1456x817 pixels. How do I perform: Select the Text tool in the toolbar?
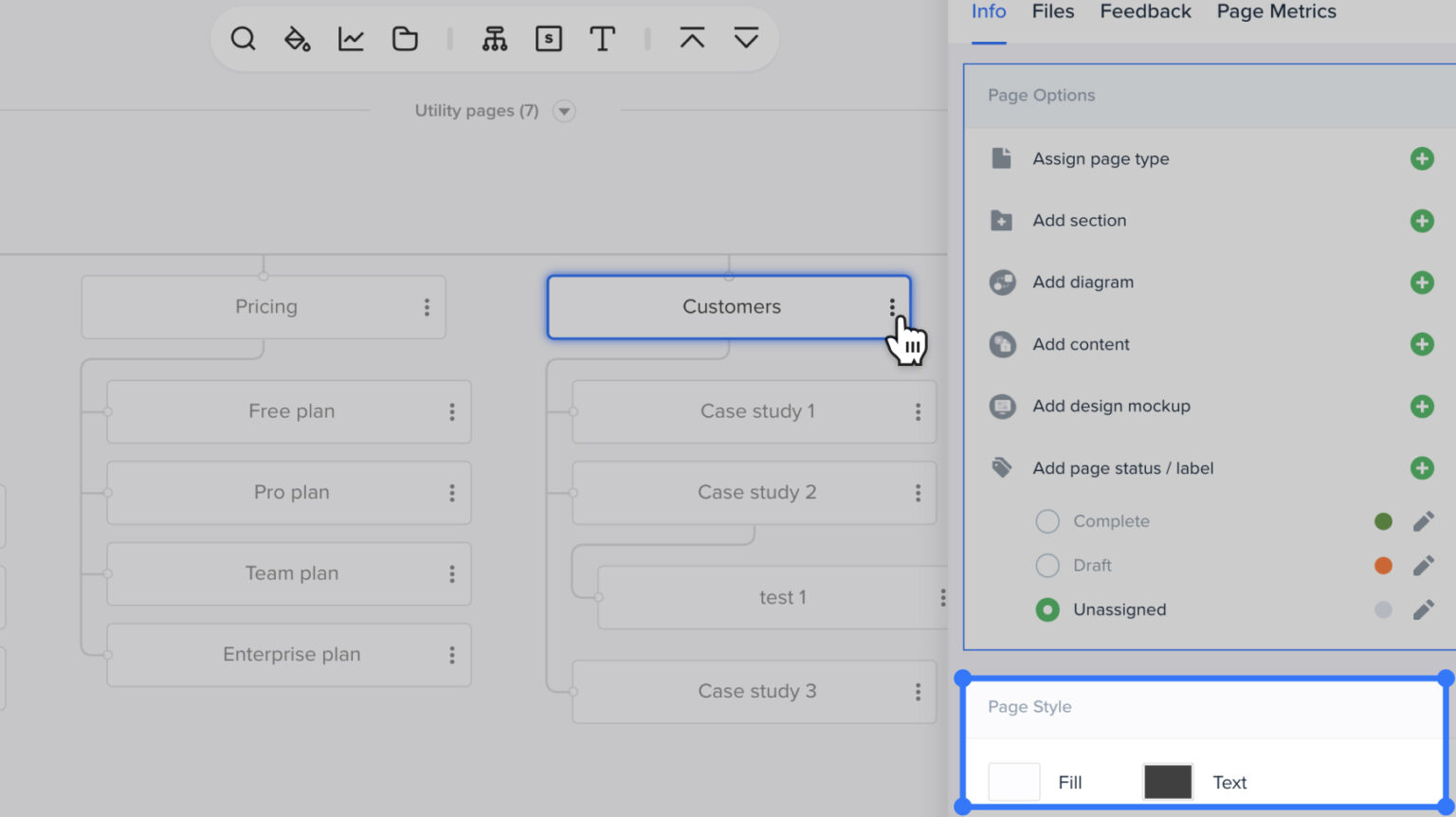[x=603, y=39]
